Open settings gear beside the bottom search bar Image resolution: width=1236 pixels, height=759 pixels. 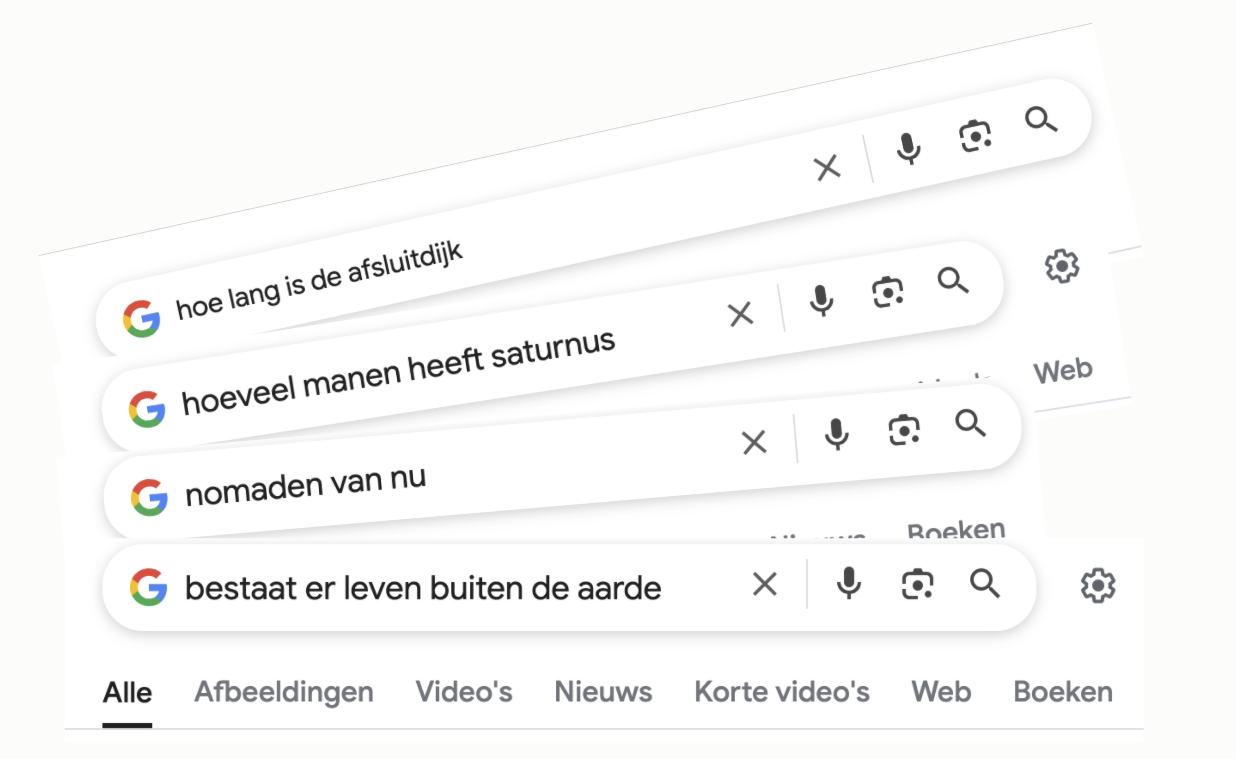pos(1098,585)
